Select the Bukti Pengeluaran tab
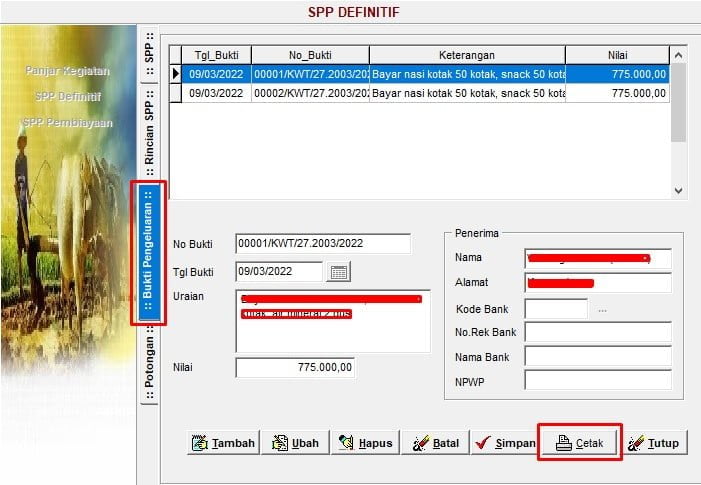The width and height of the screenshot is (701, 485). coord(149,252)
